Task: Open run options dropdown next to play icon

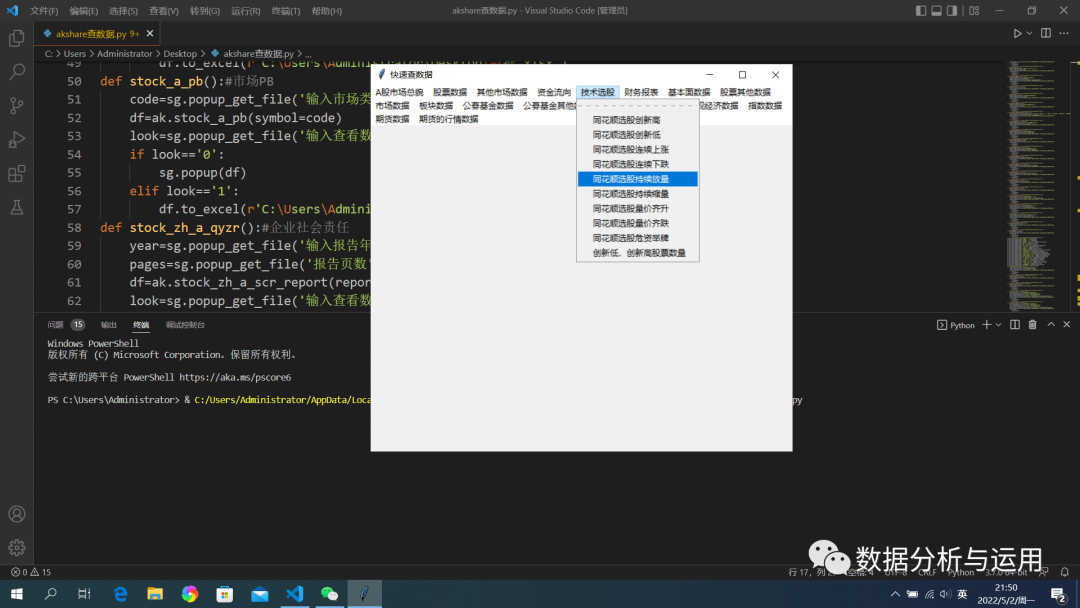Action: tap(1029, 33)
